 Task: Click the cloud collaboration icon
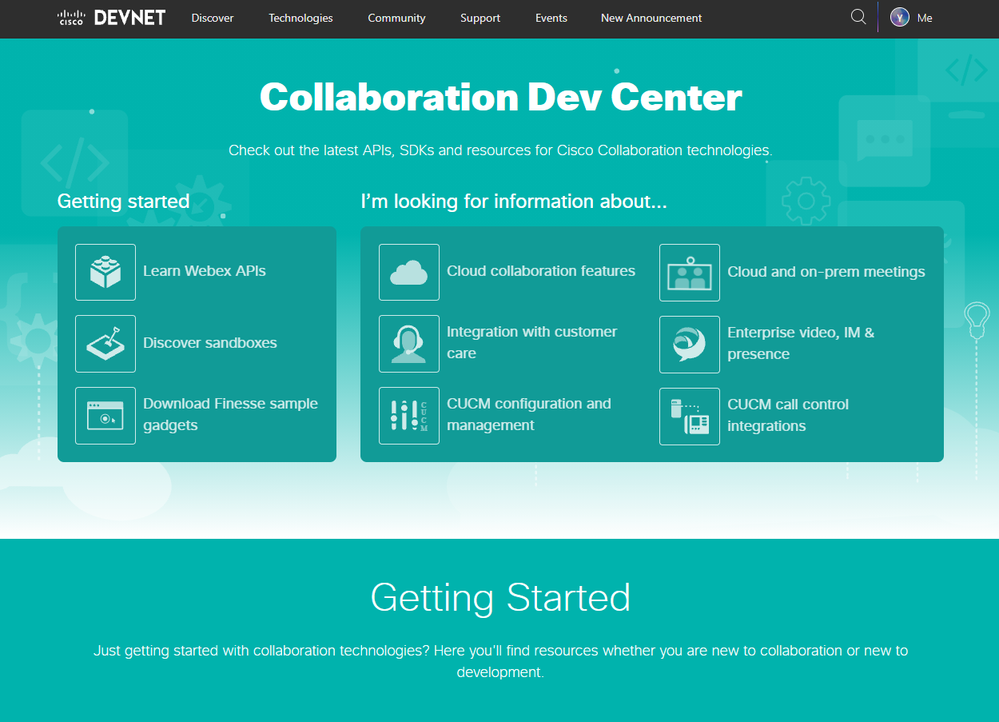(x=409, y=272)
